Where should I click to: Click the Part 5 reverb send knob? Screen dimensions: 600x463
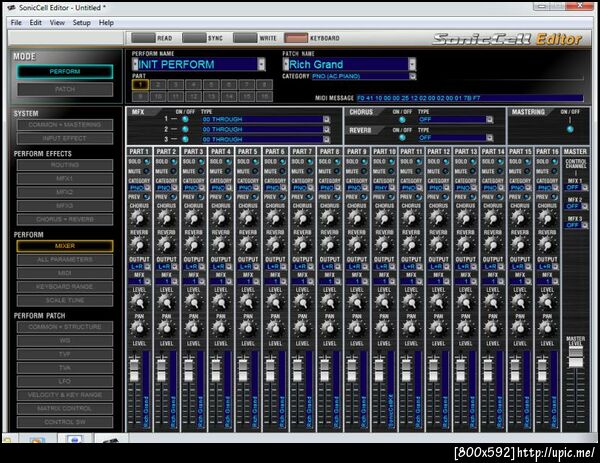click(248, 244)
